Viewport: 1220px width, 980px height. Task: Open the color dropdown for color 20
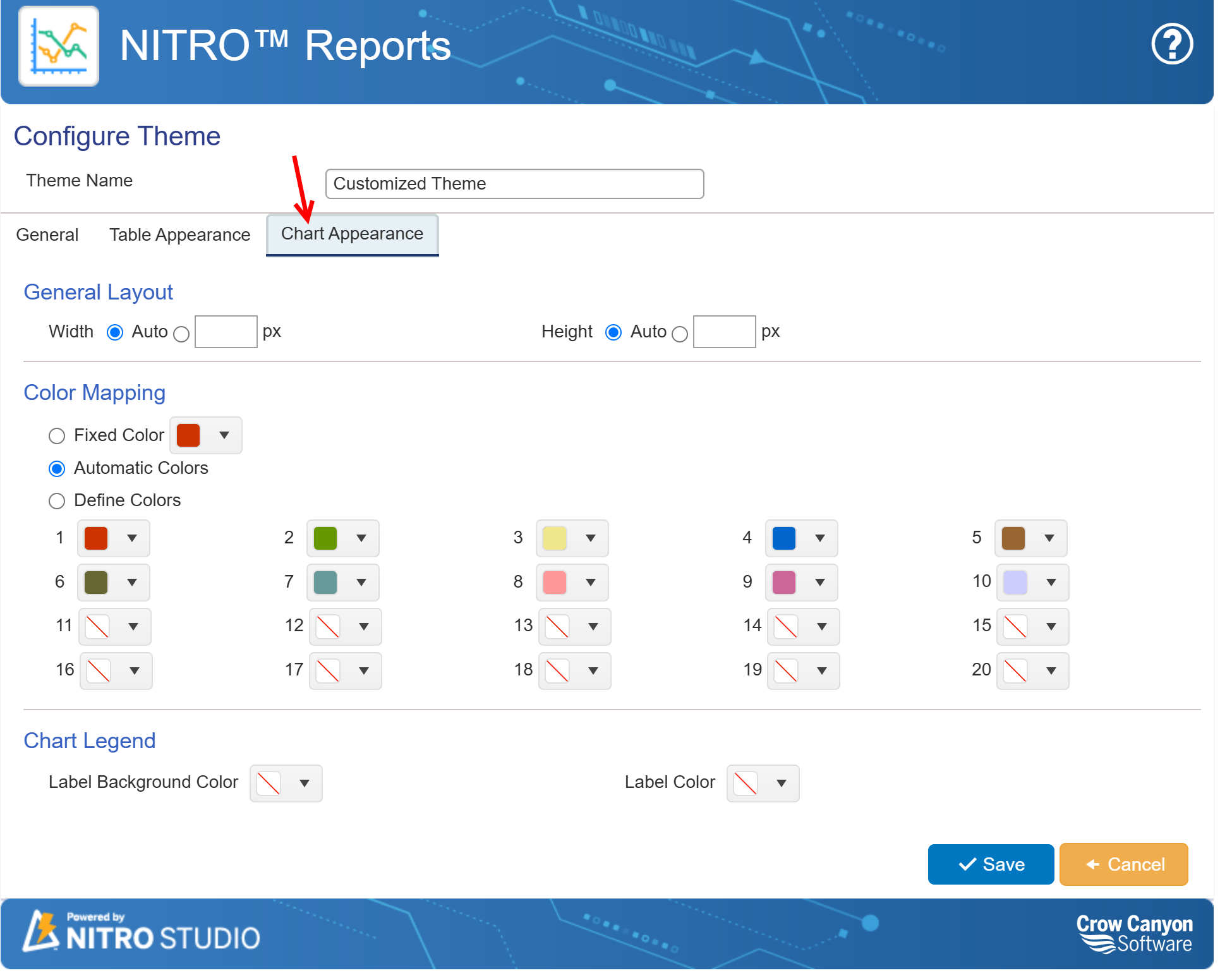1051,671
